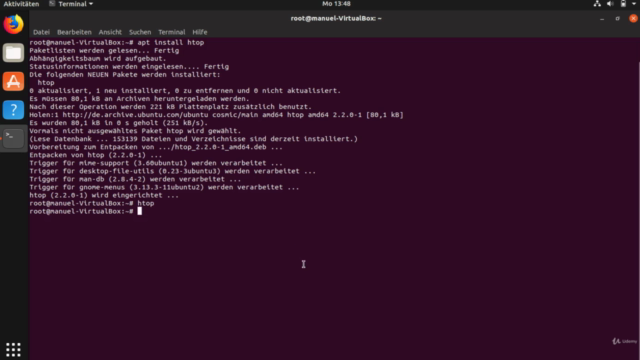Open the Terminal menu in menu bar
The image size is (640, 360).
point(171,32)
